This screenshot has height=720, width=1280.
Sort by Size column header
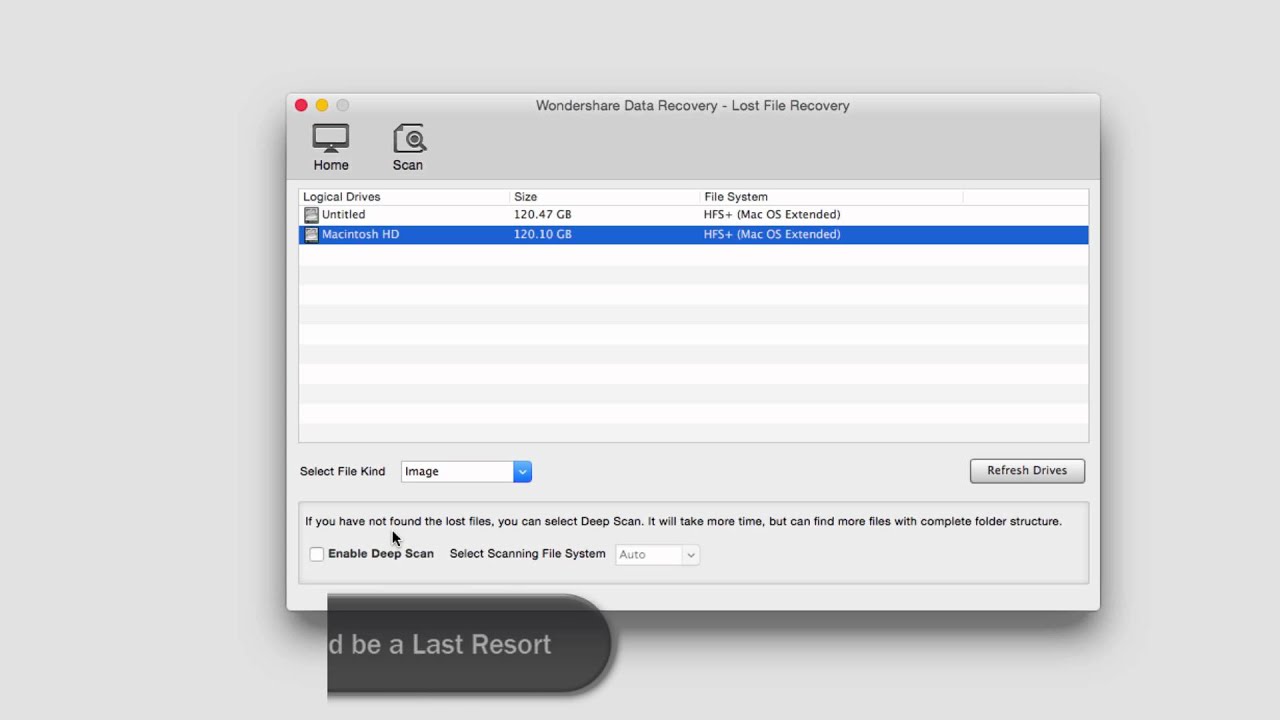click(605, 197)
